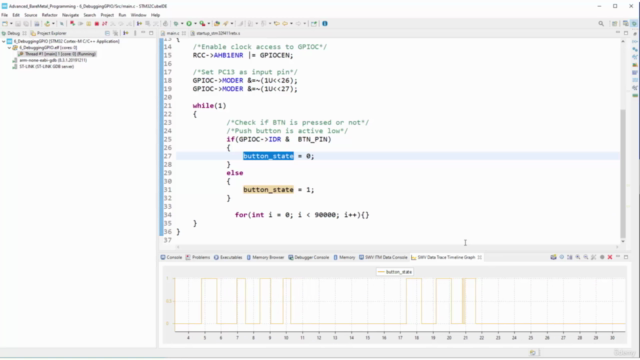The height and width of the screenshot is (360, 640).
Task: Click the External Tools run icon
Action: click(202, 24)
